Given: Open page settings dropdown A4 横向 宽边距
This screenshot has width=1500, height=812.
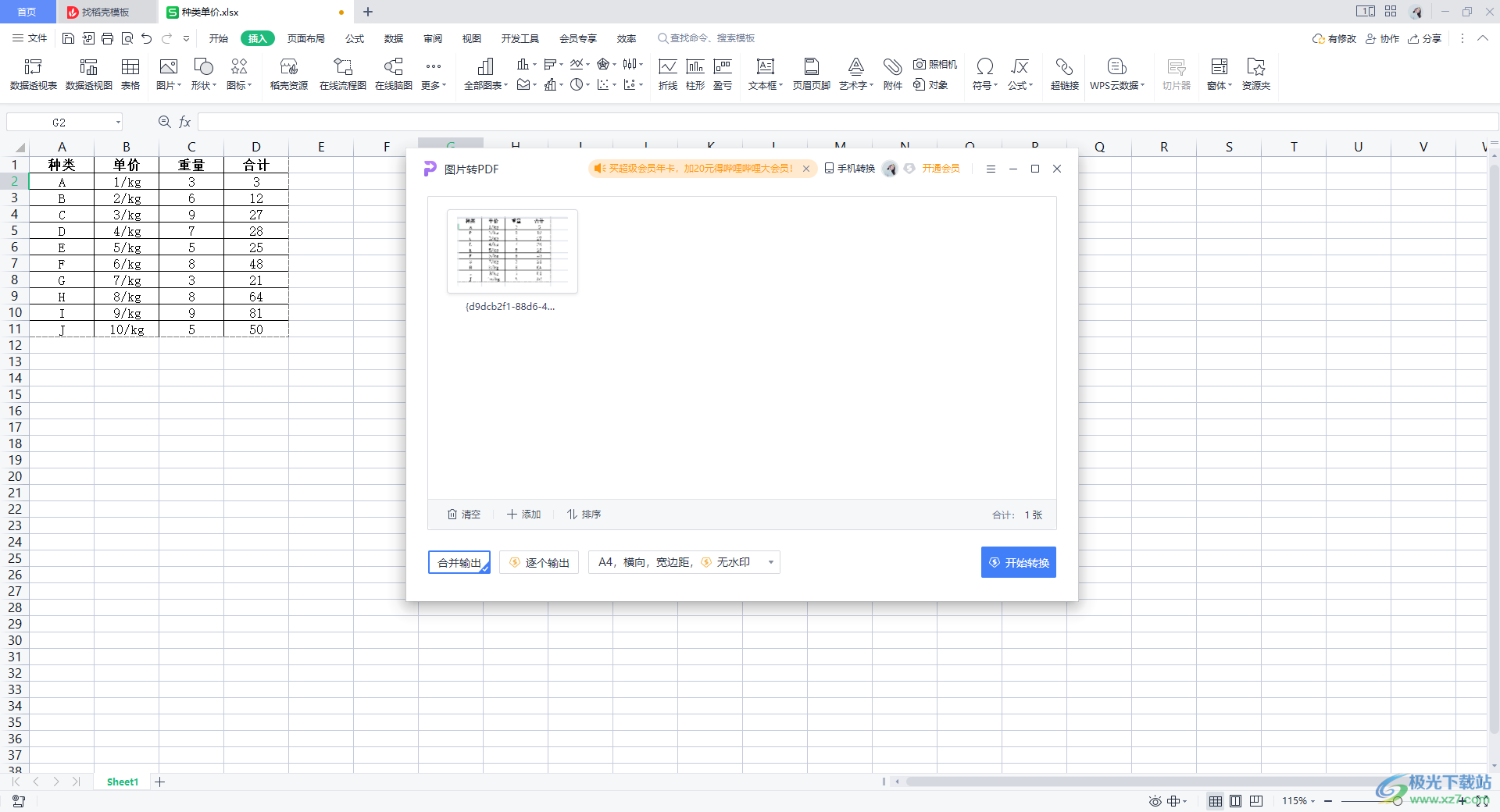Looking at the screenshot, I should [x=684, y=562].
